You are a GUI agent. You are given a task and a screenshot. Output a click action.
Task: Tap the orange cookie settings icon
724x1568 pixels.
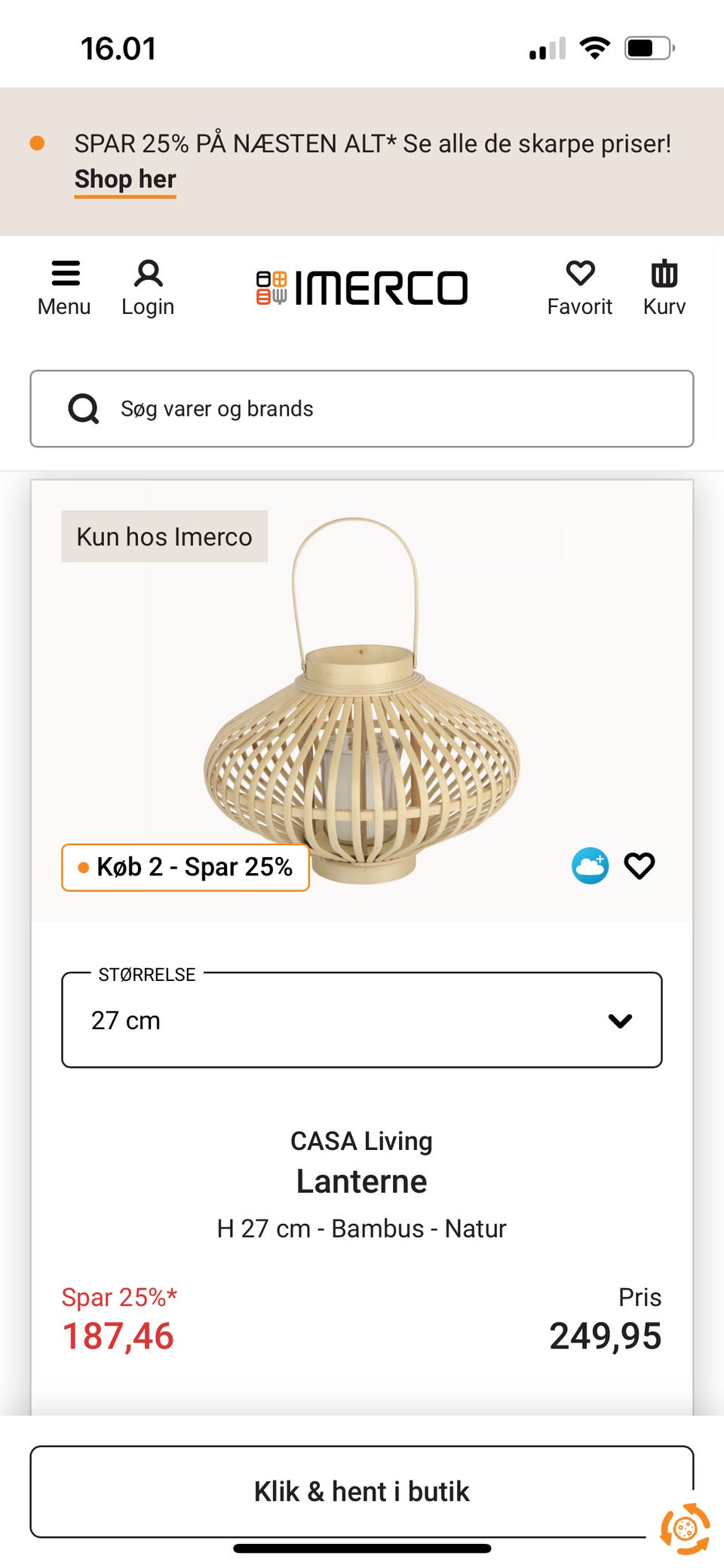coord(685,1529)
